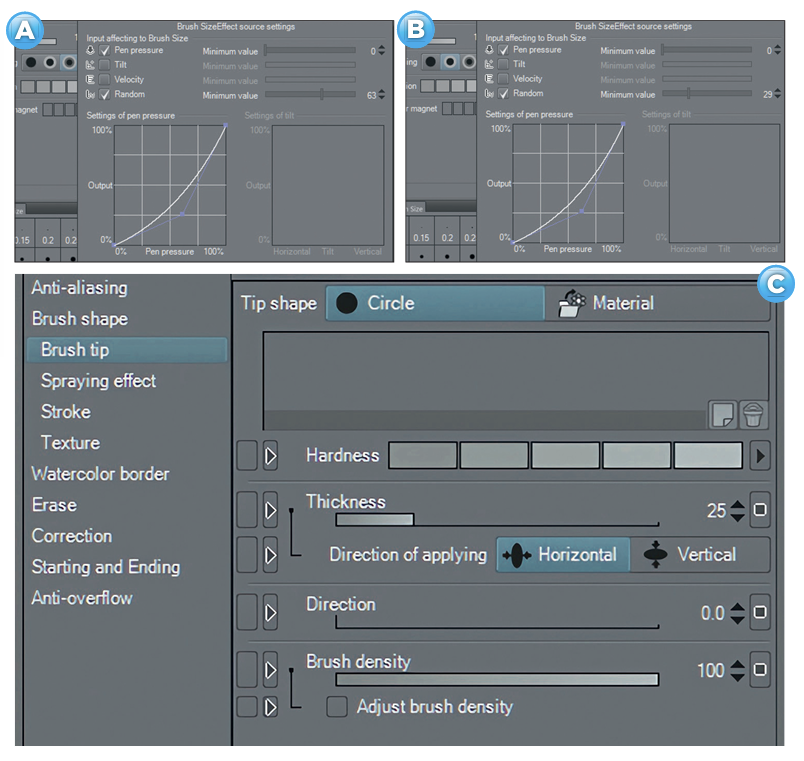
Task: Select the Horizontal direction of applying icon
Action: point(562,555)
